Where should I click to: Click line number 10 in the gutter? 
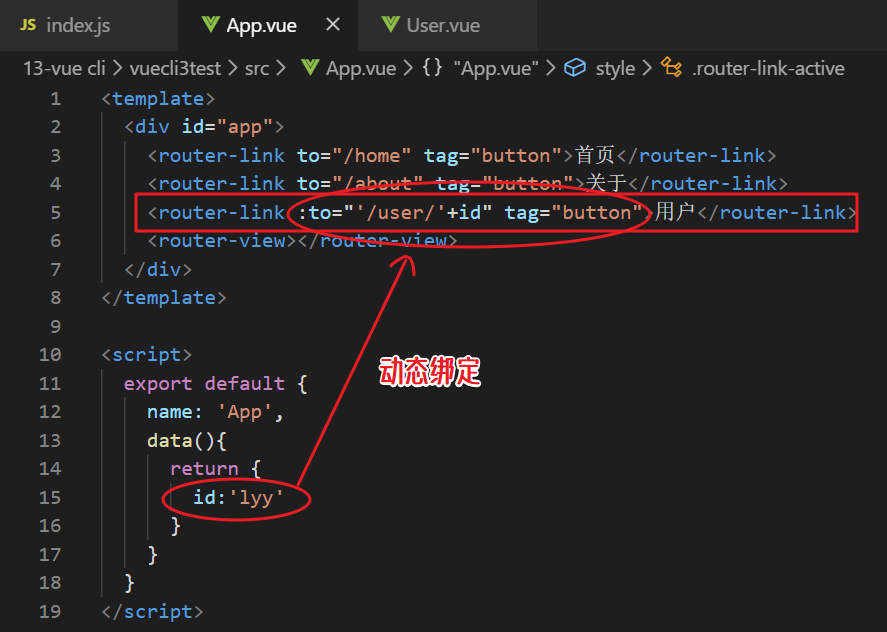50,355
